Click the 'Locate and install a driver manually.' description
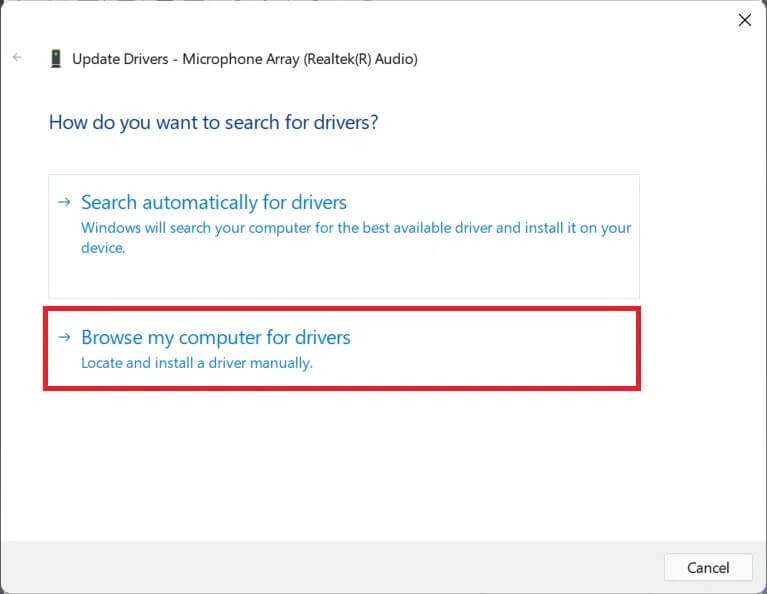The height and width of the screenshot is (594, 767). click(197, 363)
